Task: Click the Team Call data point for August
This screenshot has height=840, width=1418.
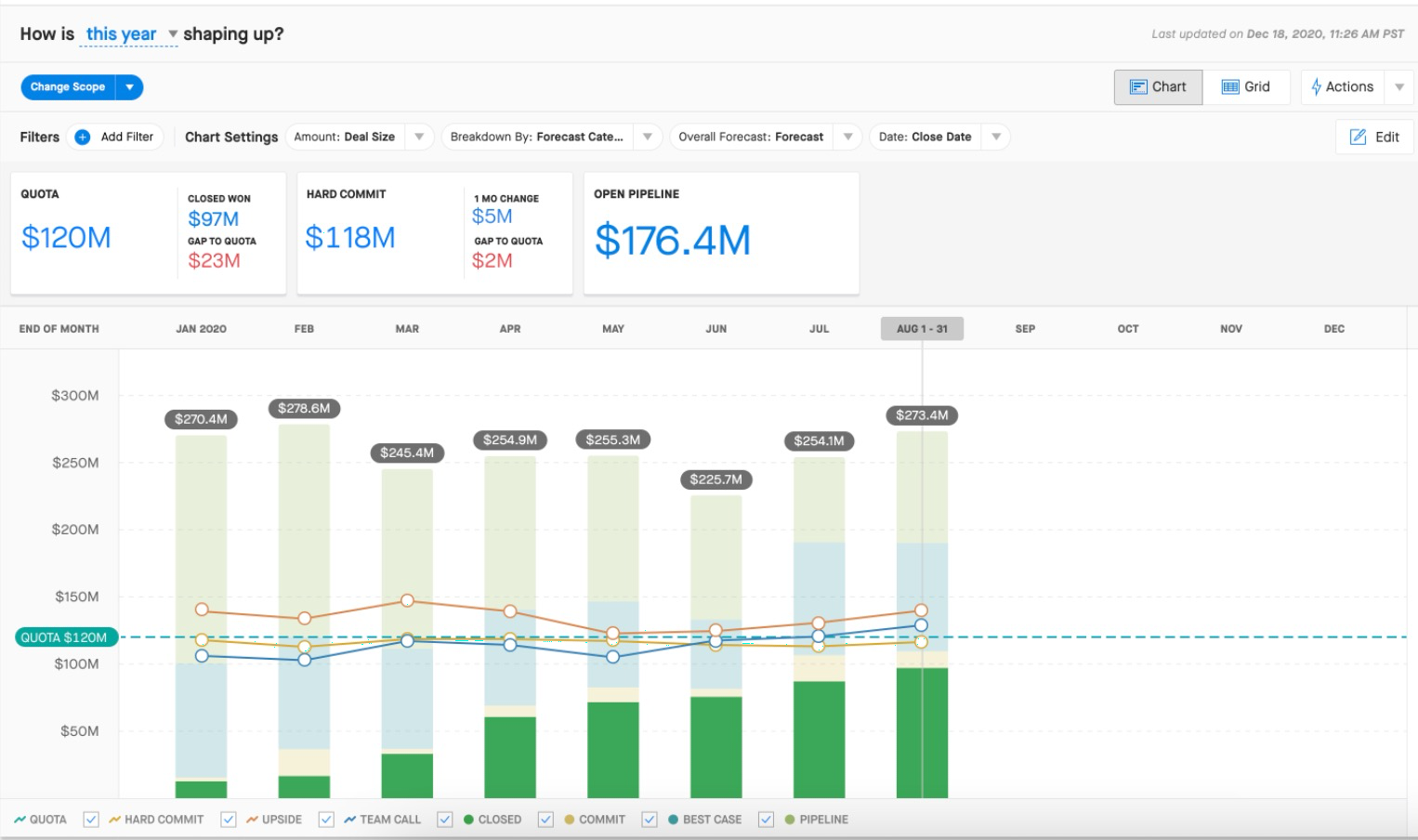Action: [921, 625]
